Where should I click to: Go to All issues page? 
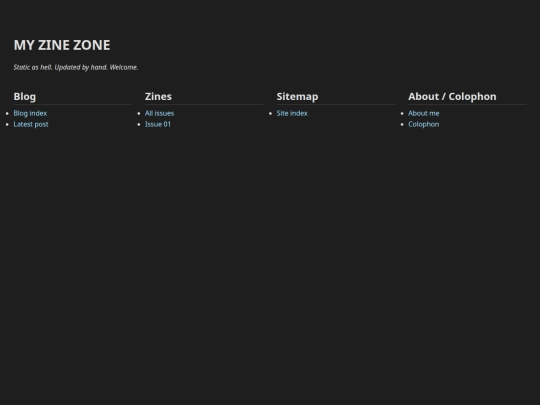pos(159,113)
